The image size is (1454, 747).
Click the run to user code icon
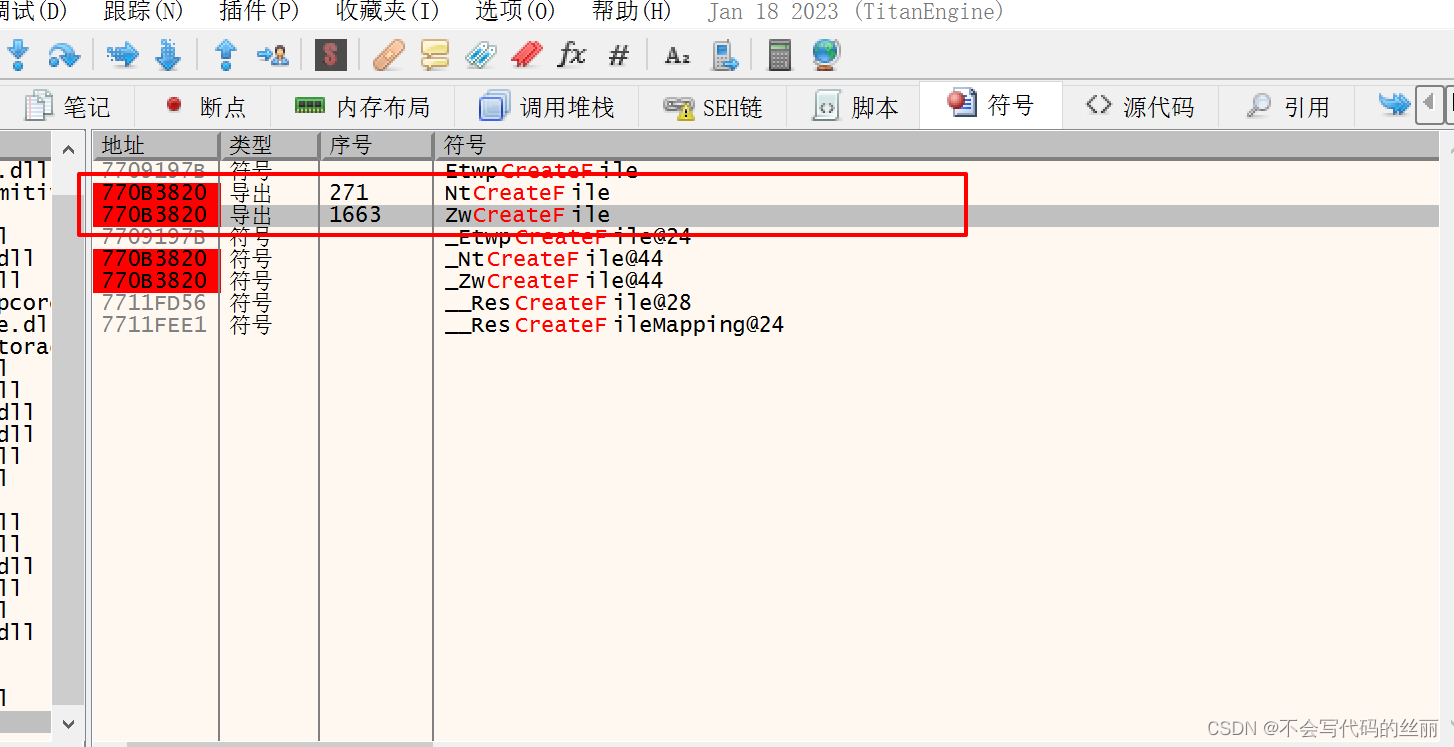tap(272, 54)
